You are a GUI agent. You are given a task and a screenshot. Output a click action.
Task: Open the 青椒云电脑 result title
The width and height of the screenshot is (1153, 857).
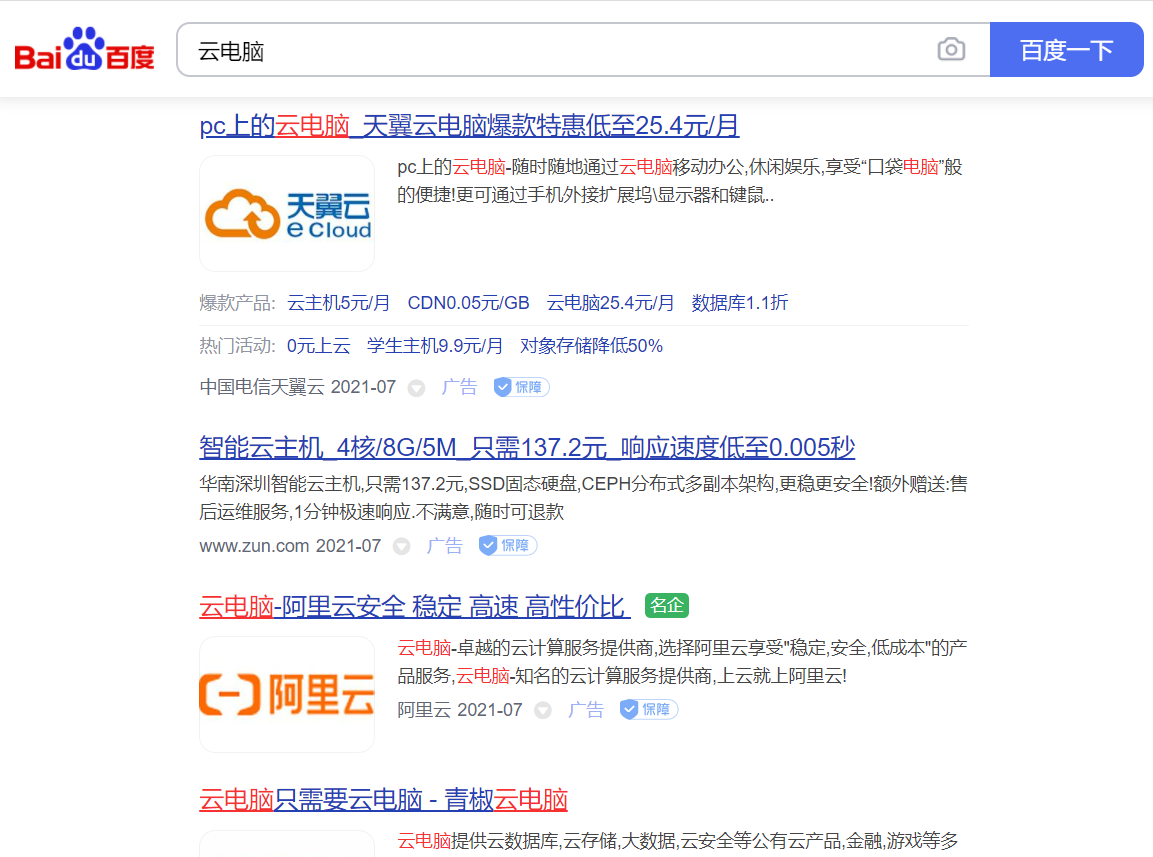(384, 800)
